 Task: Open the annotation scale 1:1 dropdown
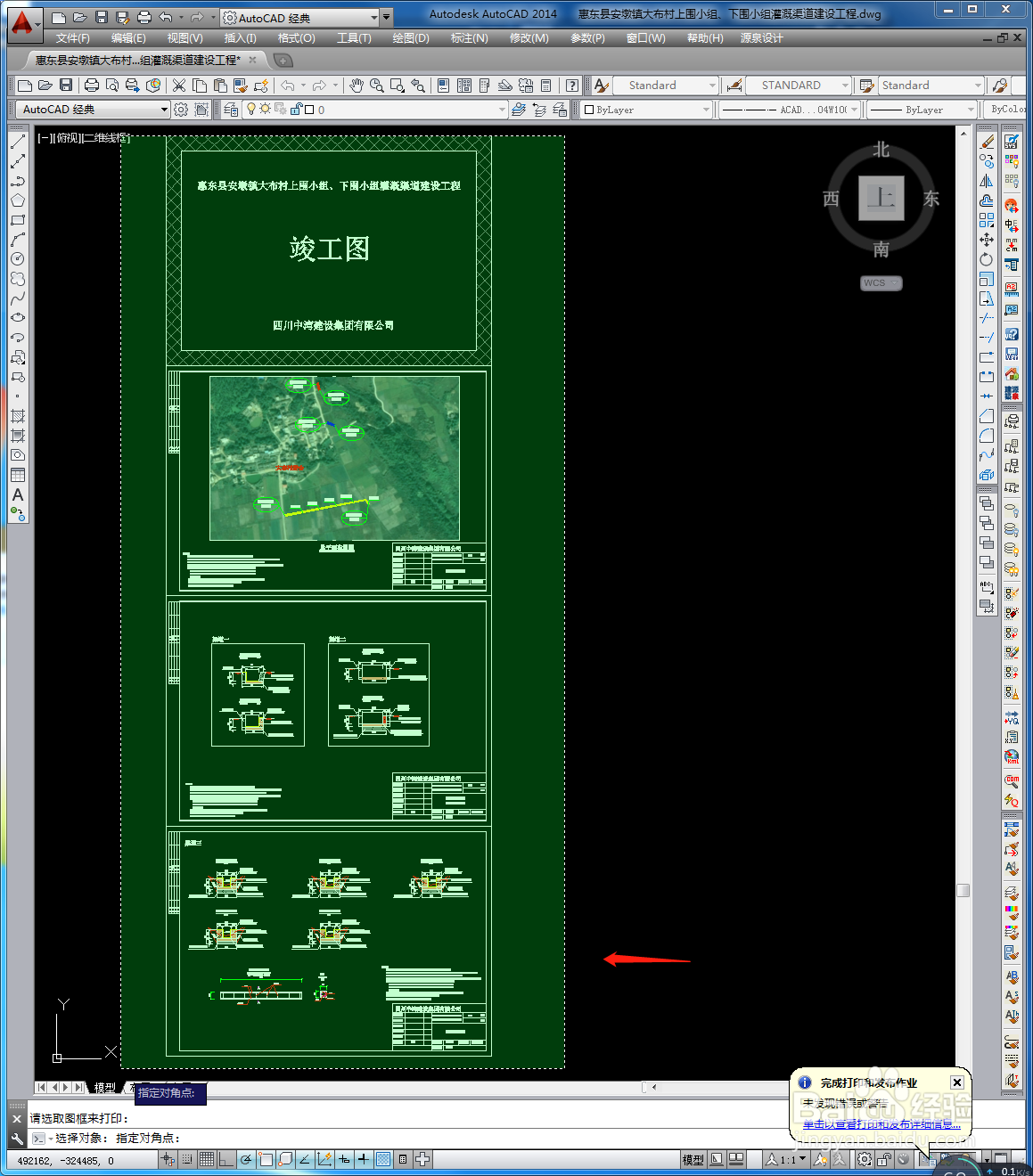coord(788,1159)
